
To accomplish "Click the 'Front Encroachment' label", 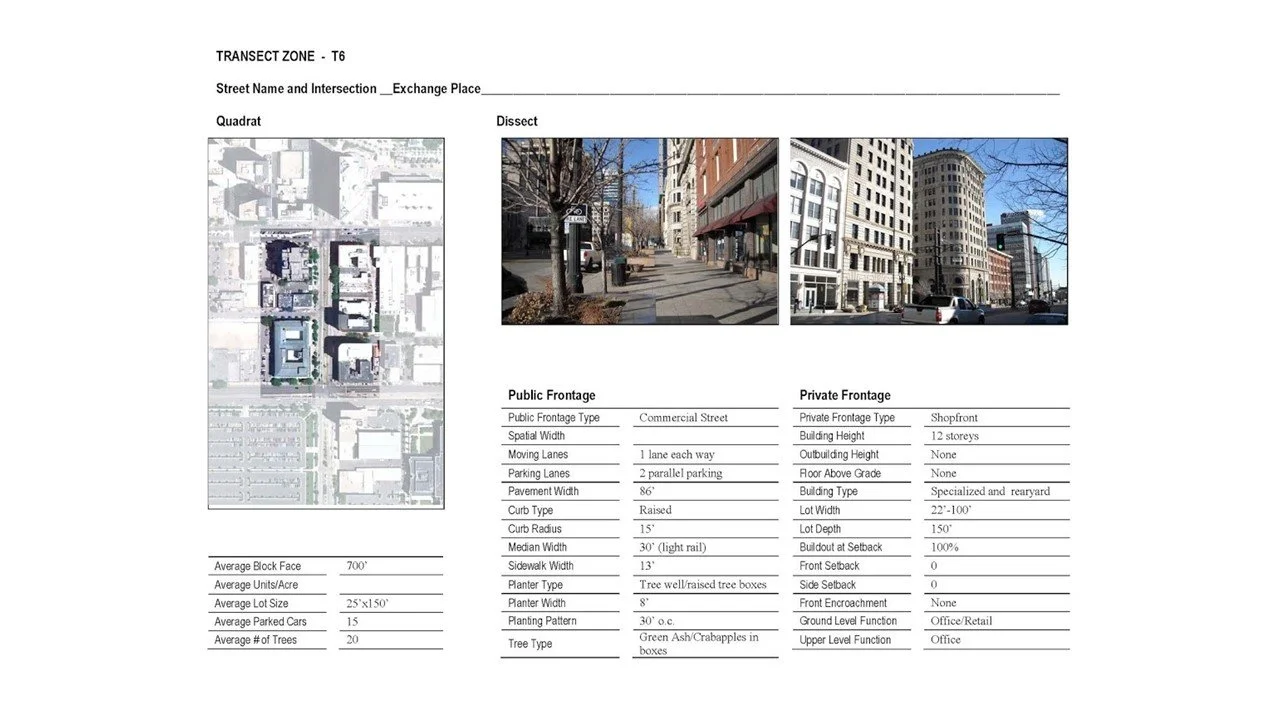I will (x=843, y=603).
